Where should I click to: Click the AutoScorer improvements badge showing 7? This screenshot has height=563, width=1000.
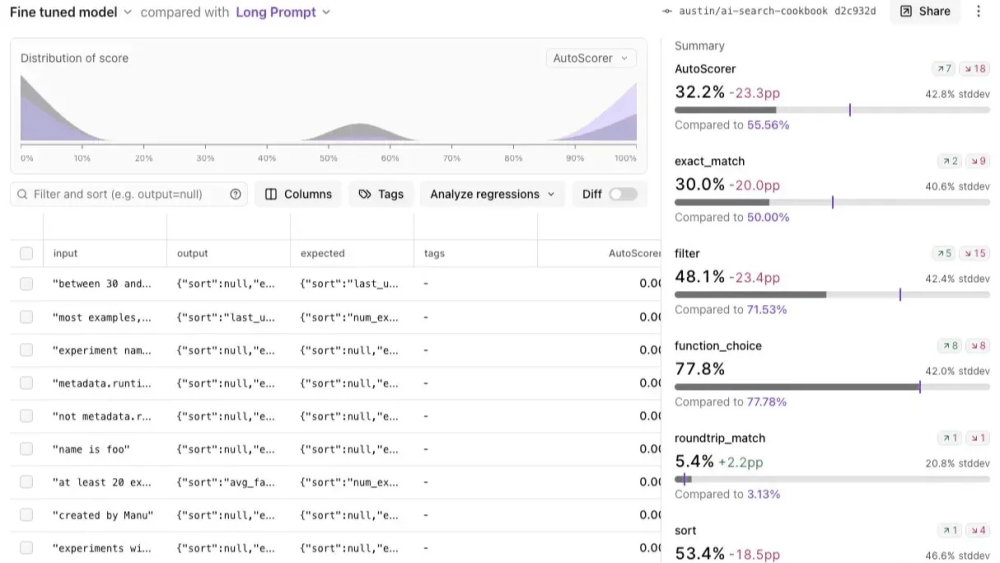tap(944, 69)
